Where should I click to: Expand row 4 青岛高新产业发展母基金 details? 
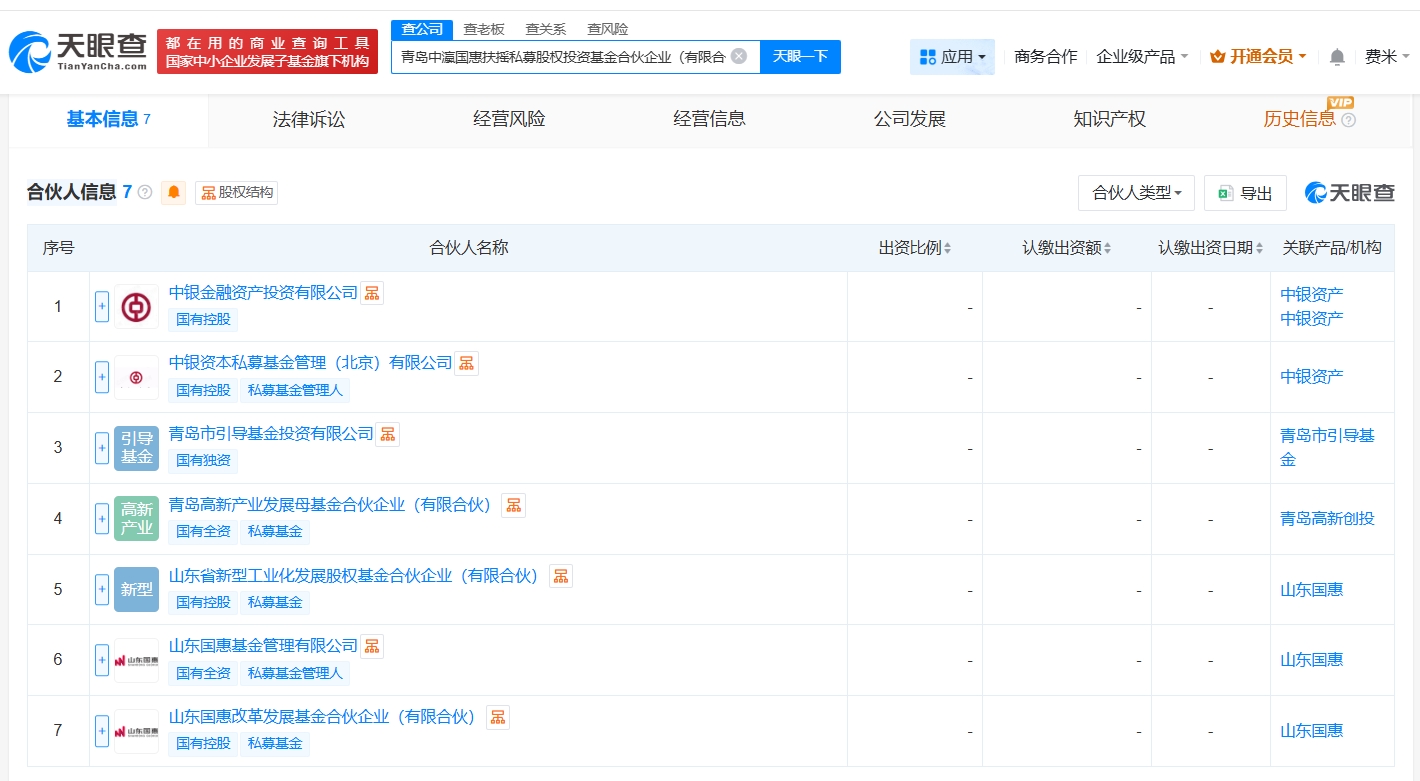(x=102, y=518)
